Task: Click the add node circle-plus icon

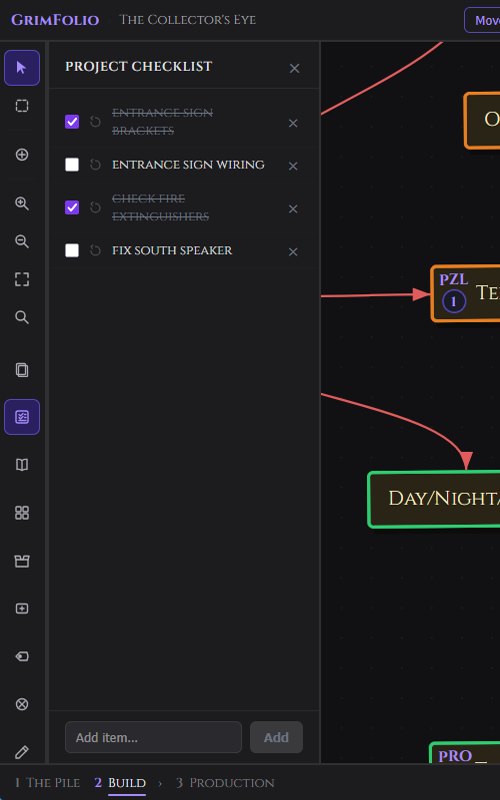Action: 22,155
